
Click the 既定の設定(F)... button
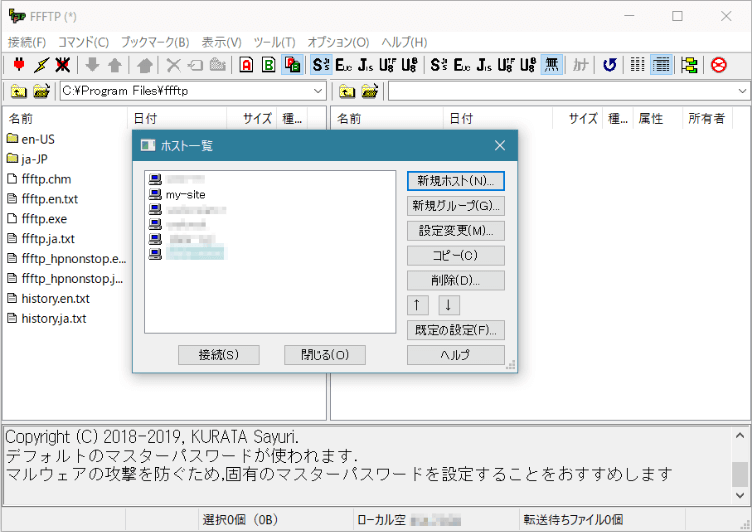coord(456,330)
